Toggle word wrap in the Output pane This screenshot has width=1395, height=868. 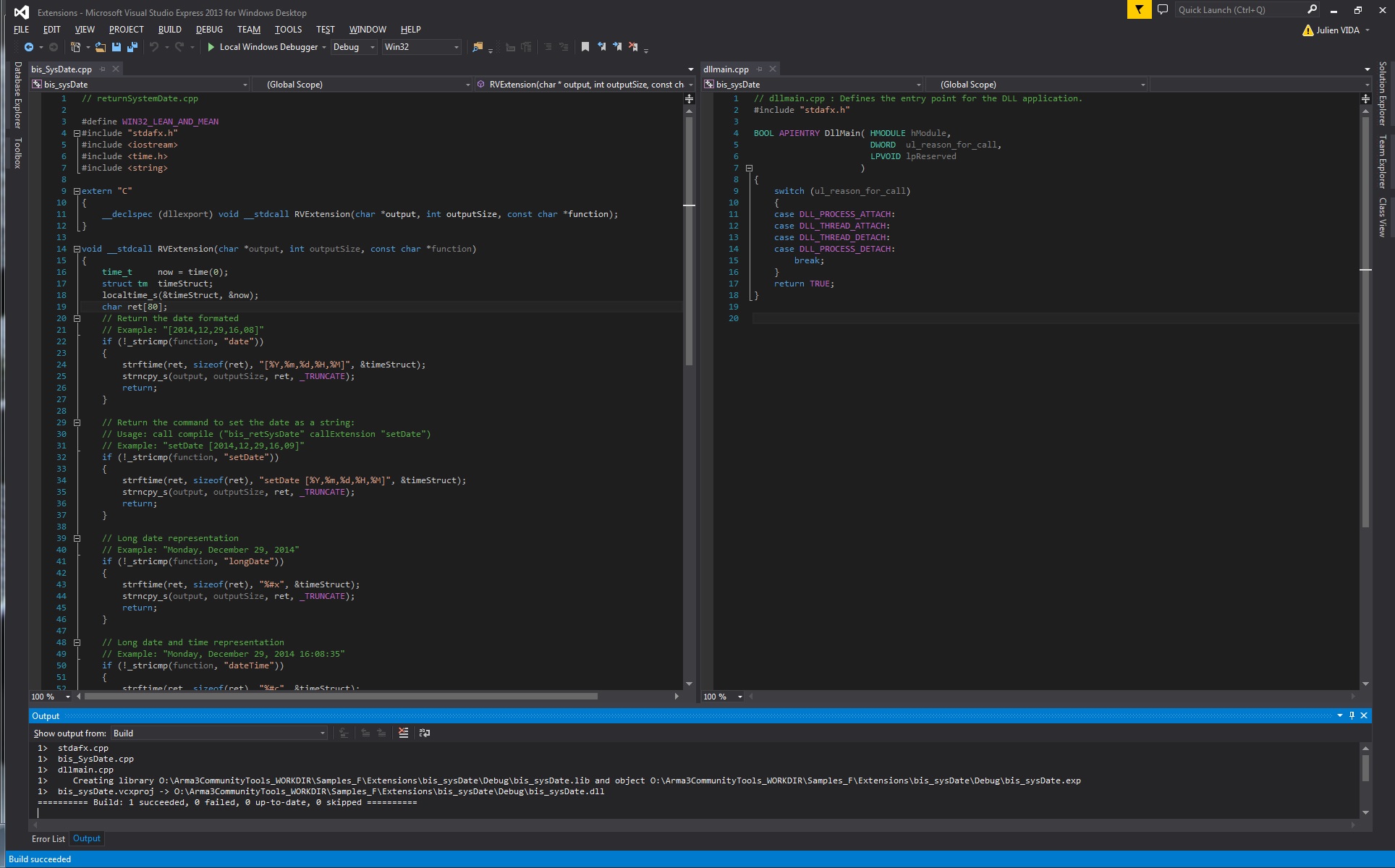click(x=424, y=733)
